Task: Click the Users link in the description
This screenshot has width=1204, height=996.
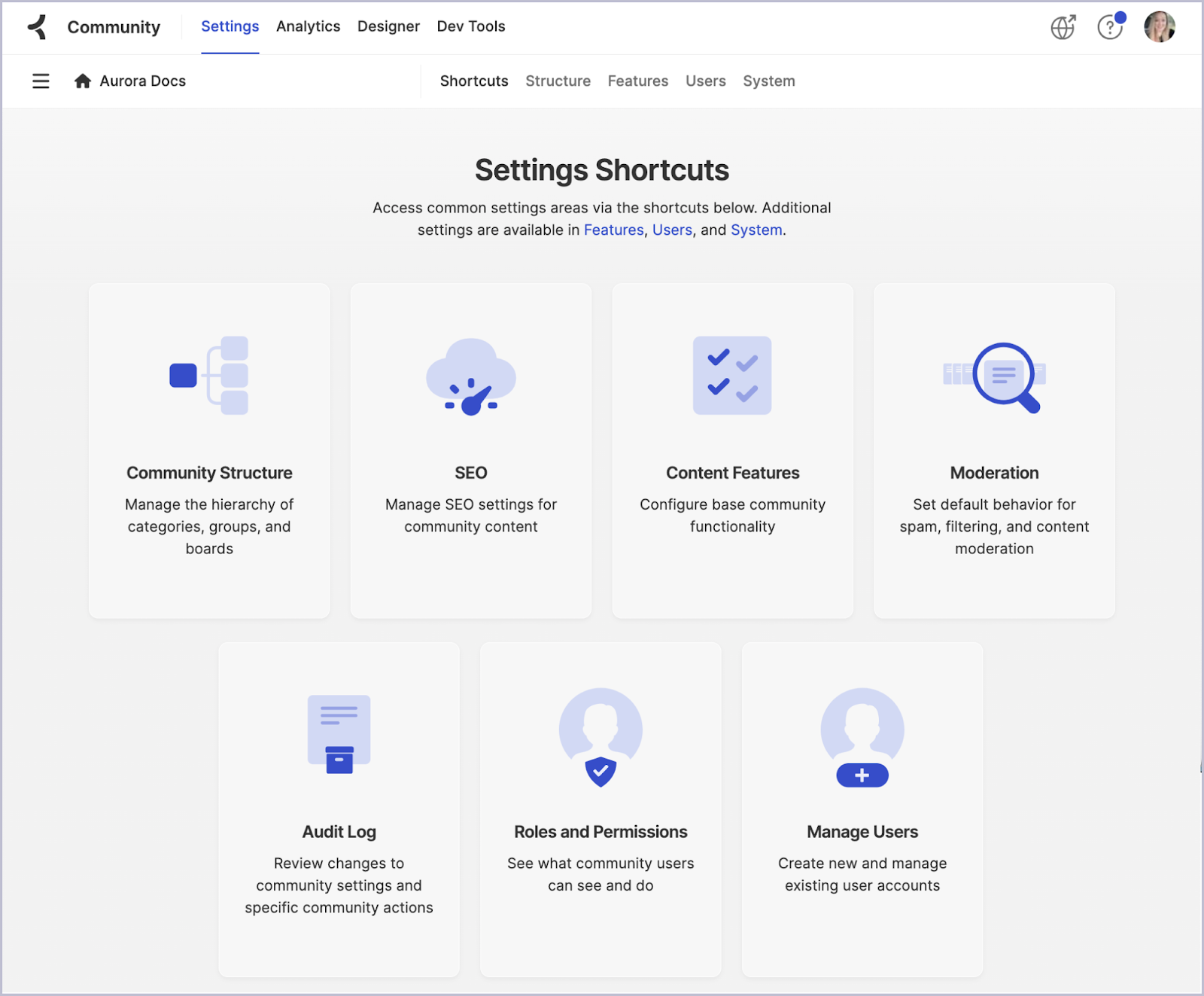Action: pyautogui.click(x=672, y=230)
